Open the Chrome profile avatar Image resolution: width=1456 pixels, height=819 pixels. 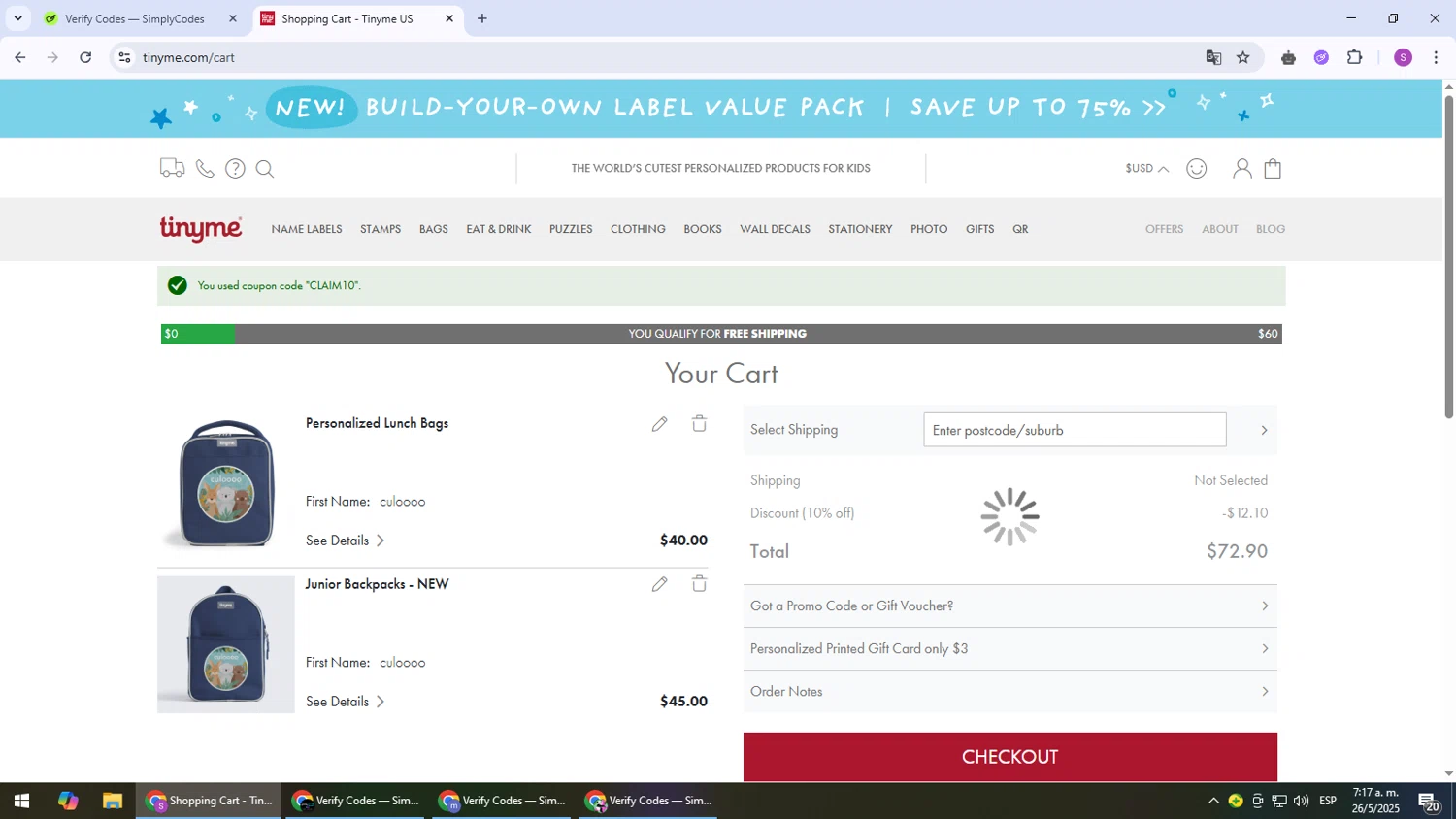click(1403, 57)
